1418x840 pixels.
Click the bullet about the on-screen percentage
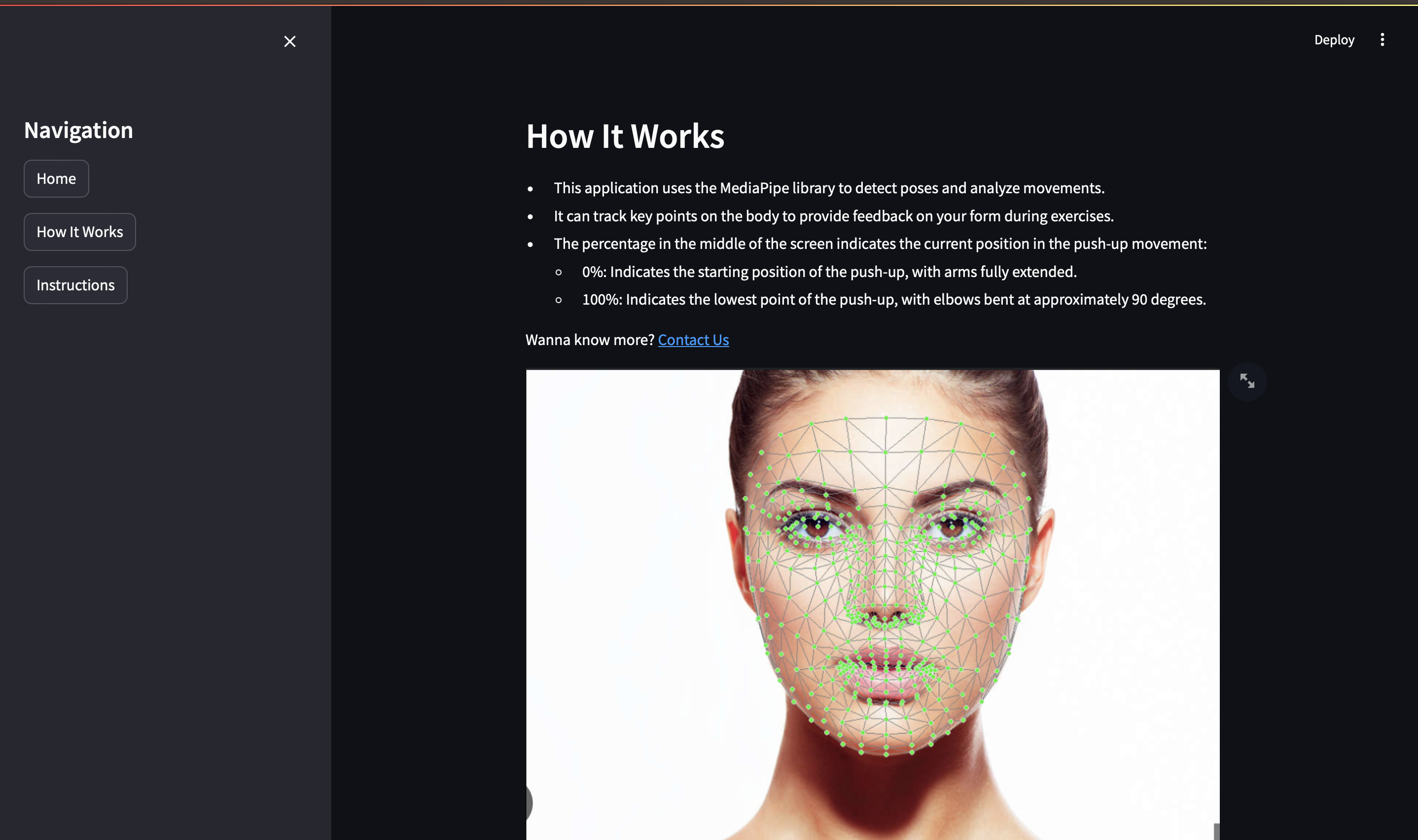click(880, 244)
